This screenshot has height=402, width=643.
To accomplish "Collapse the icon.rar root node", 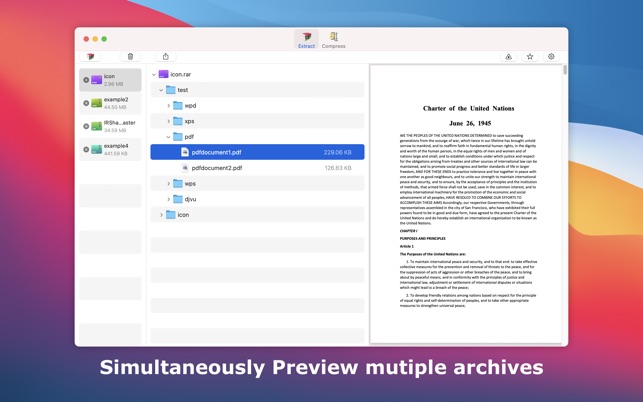I will pyautogui.click(x=154, y=75).
